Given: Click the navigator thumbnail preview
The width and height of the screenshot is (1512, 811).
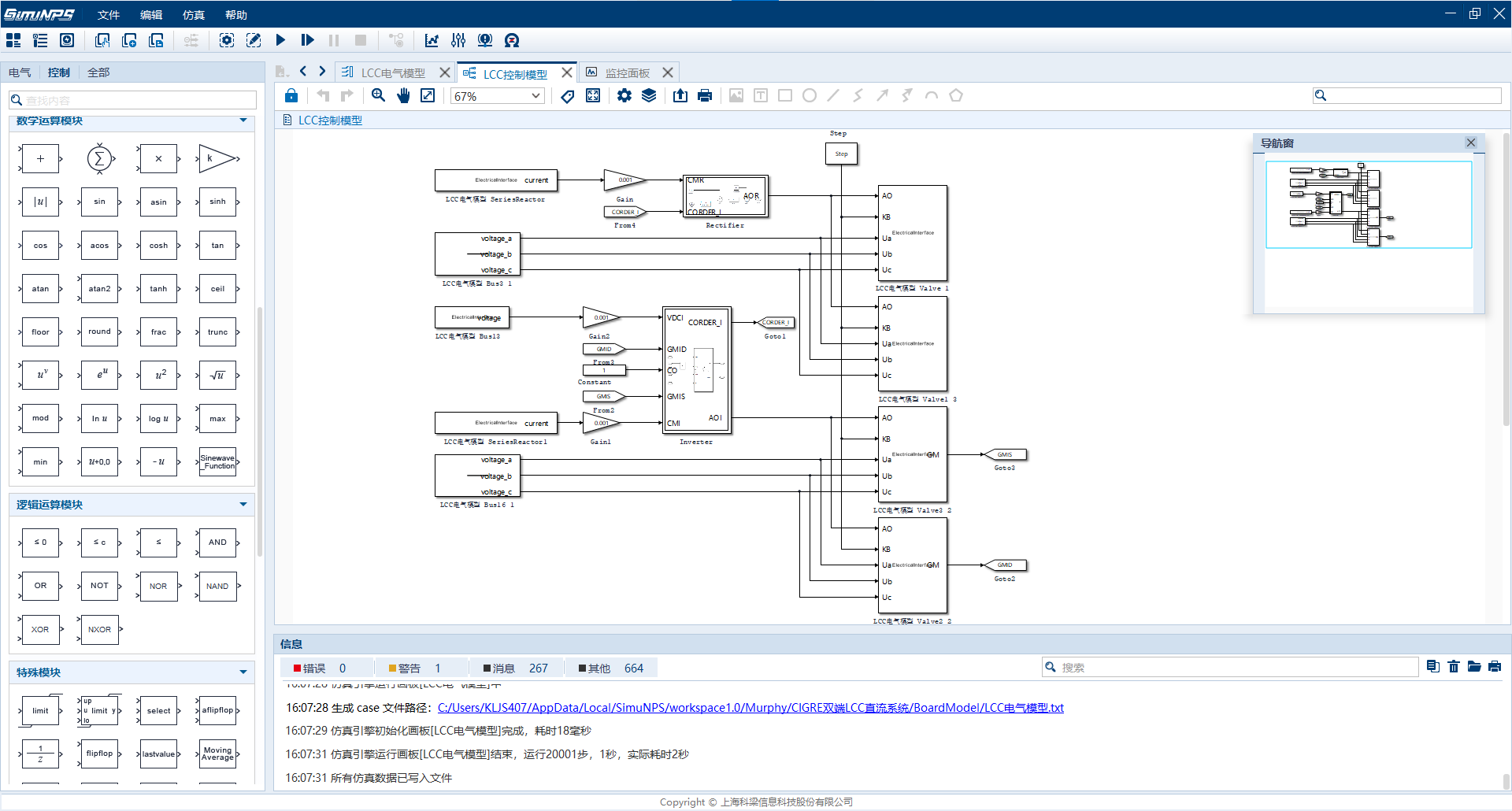Looking at the screenshot, I should 1369,205.
